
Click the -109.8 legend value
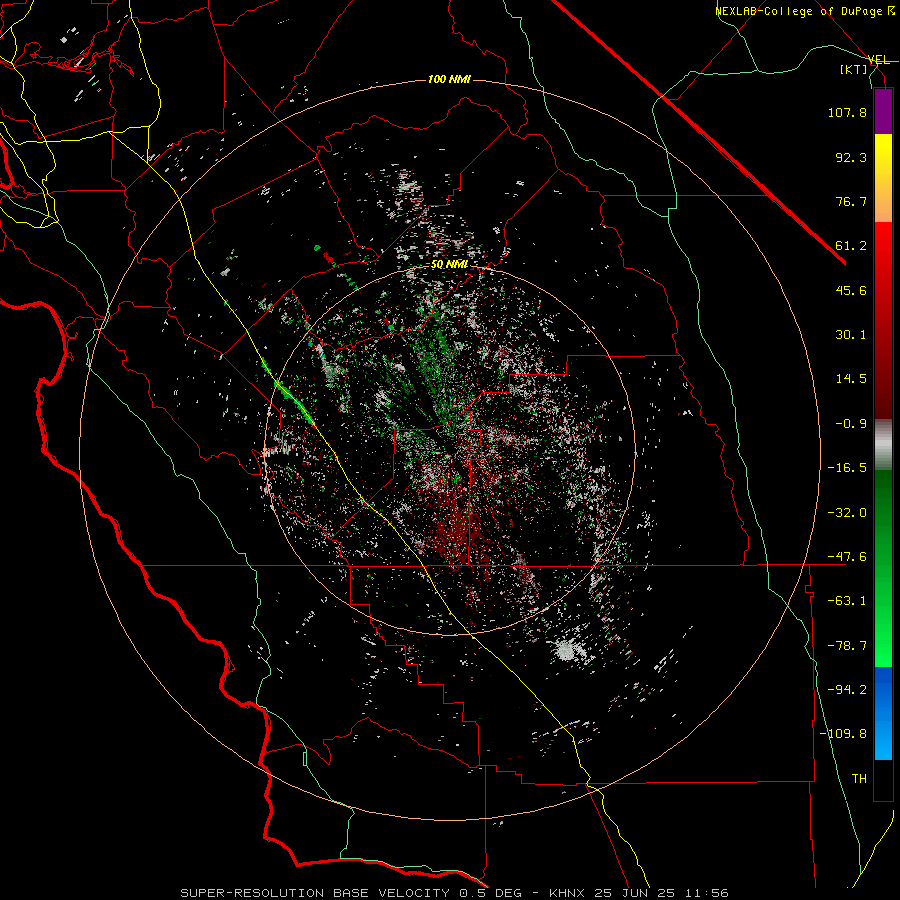843,734
